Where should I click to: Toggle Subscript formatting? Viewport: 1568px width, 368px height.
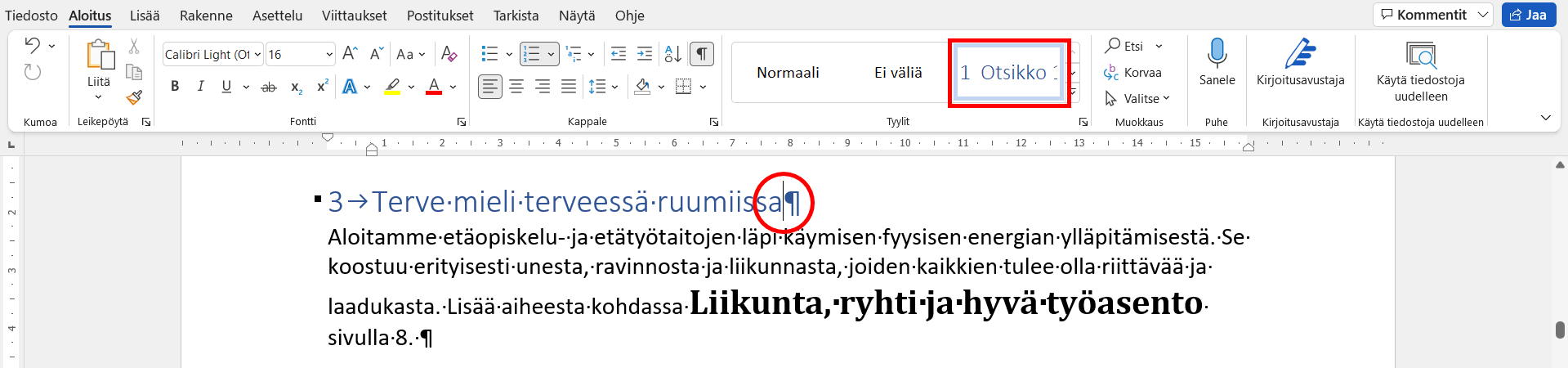click(x=297, y=87)
